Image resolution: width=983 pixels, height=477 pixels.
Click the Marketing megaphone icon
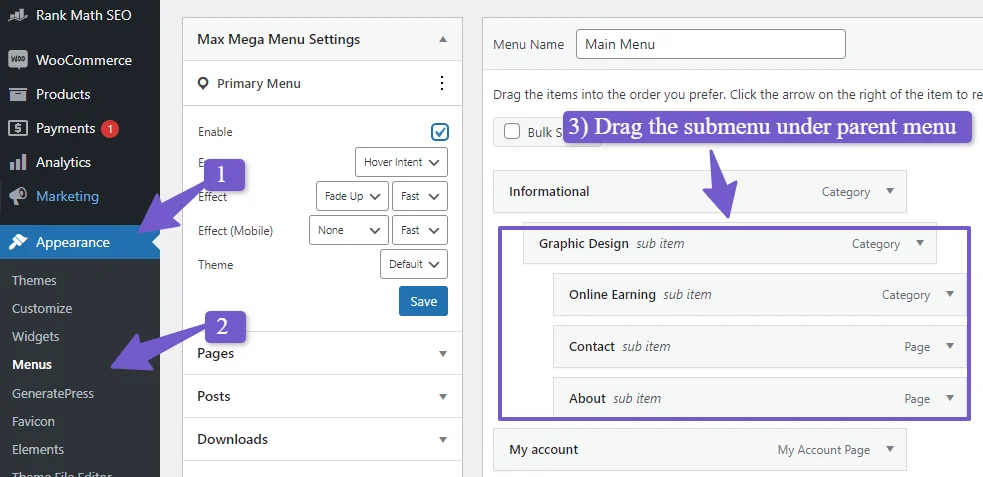pyautogui.click(x=18, y=196)
